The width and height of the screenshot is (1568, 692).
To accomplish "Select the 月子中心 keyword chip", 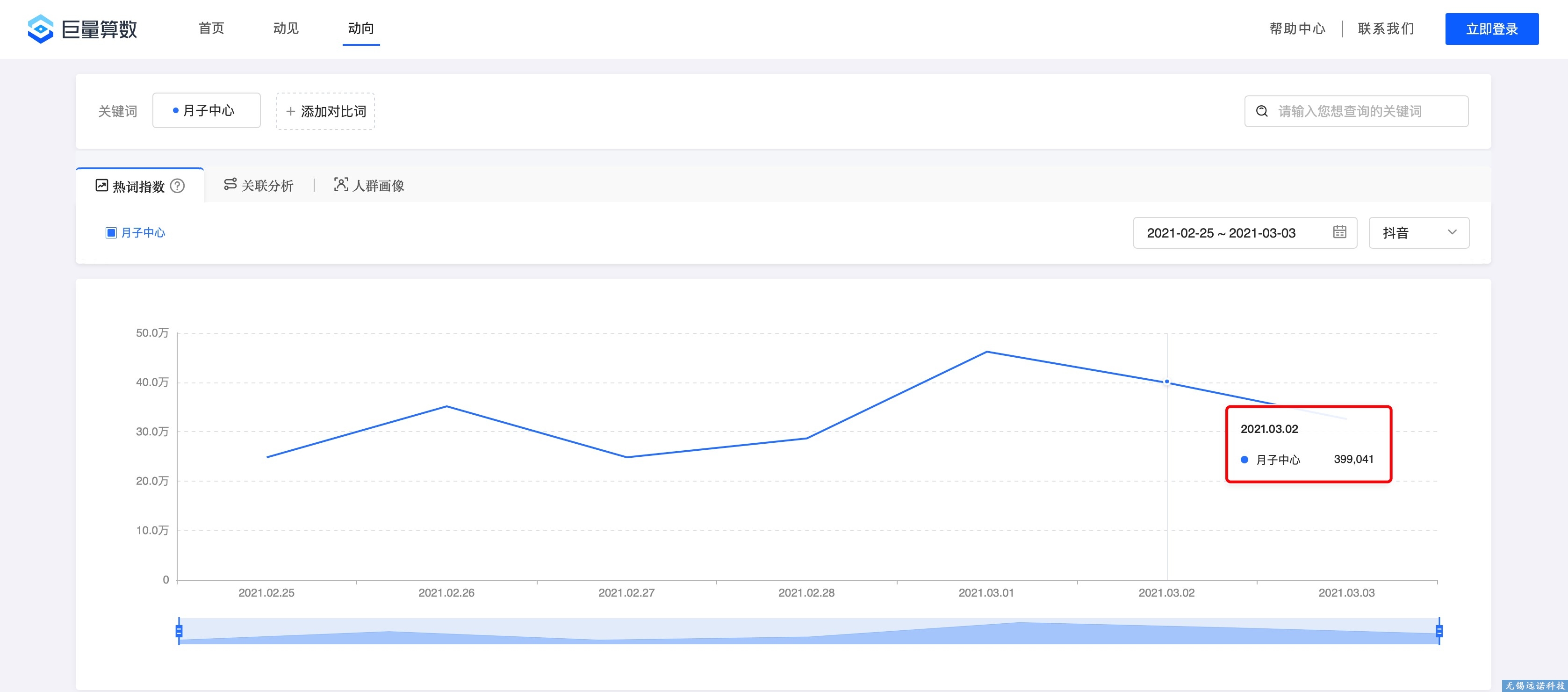I will point(206,110).
